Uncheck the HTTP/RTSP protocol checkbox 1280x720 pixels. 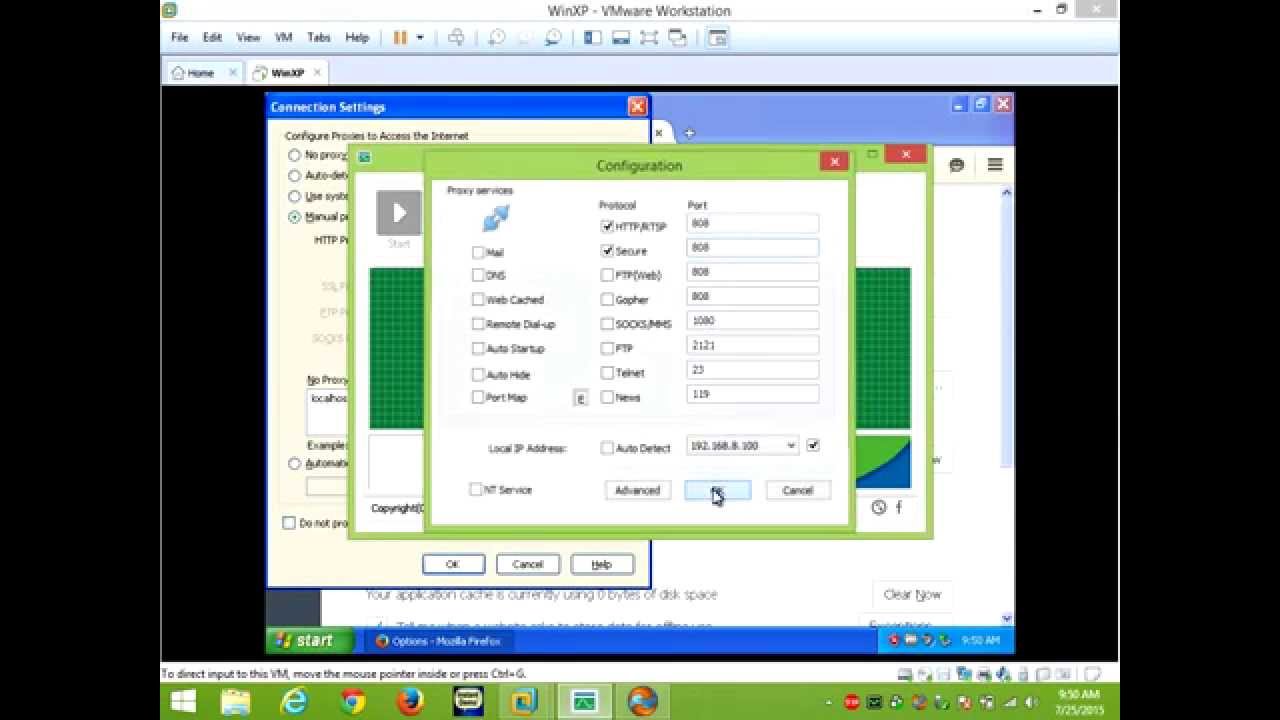[607, 227]
